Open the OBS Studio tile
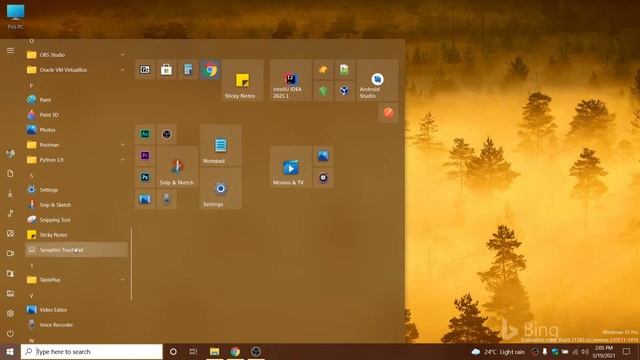 pos(167,134)
